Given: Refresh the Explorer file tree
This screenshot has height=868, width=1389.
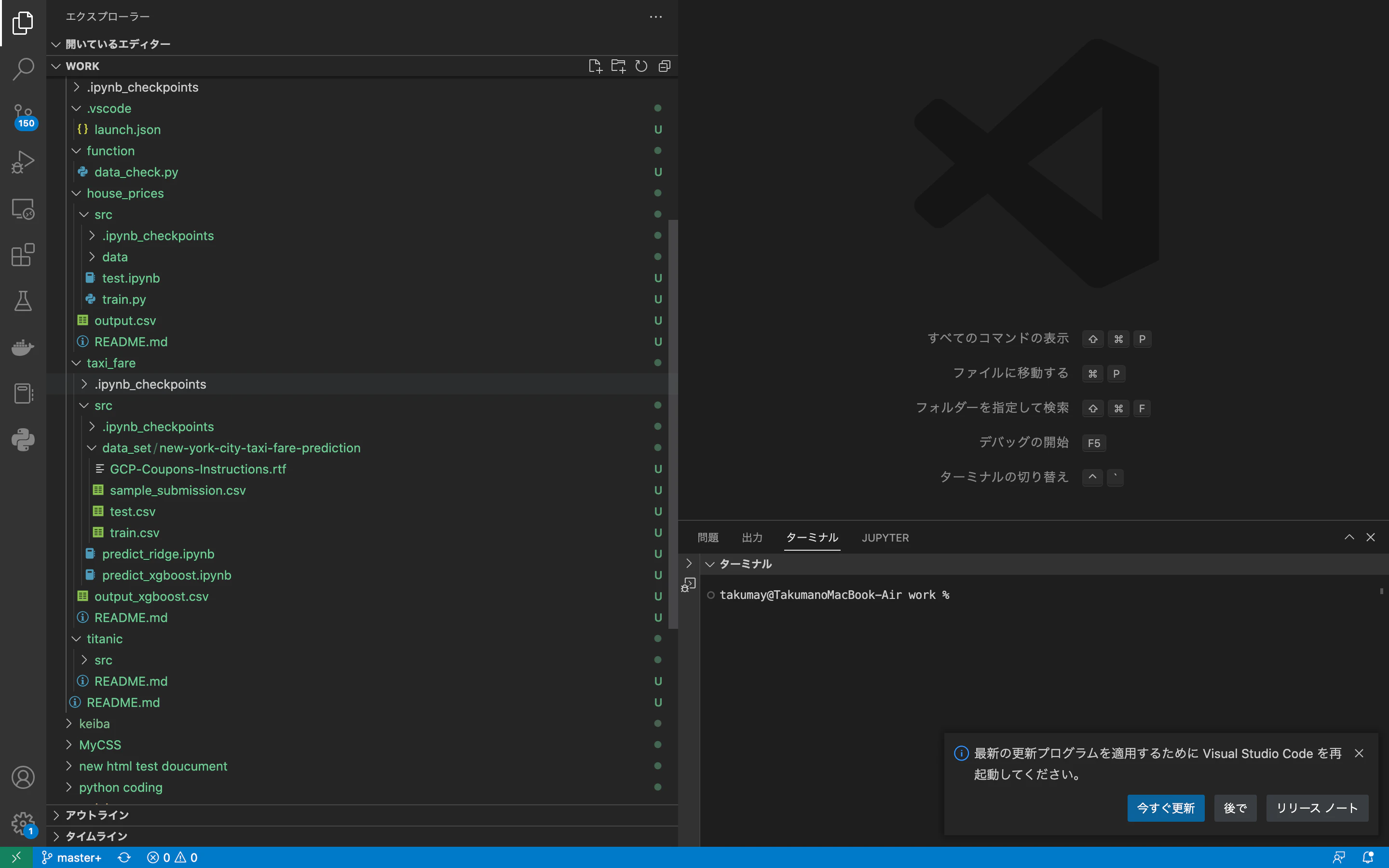Looking at the screenshot, I should point(641,66).
